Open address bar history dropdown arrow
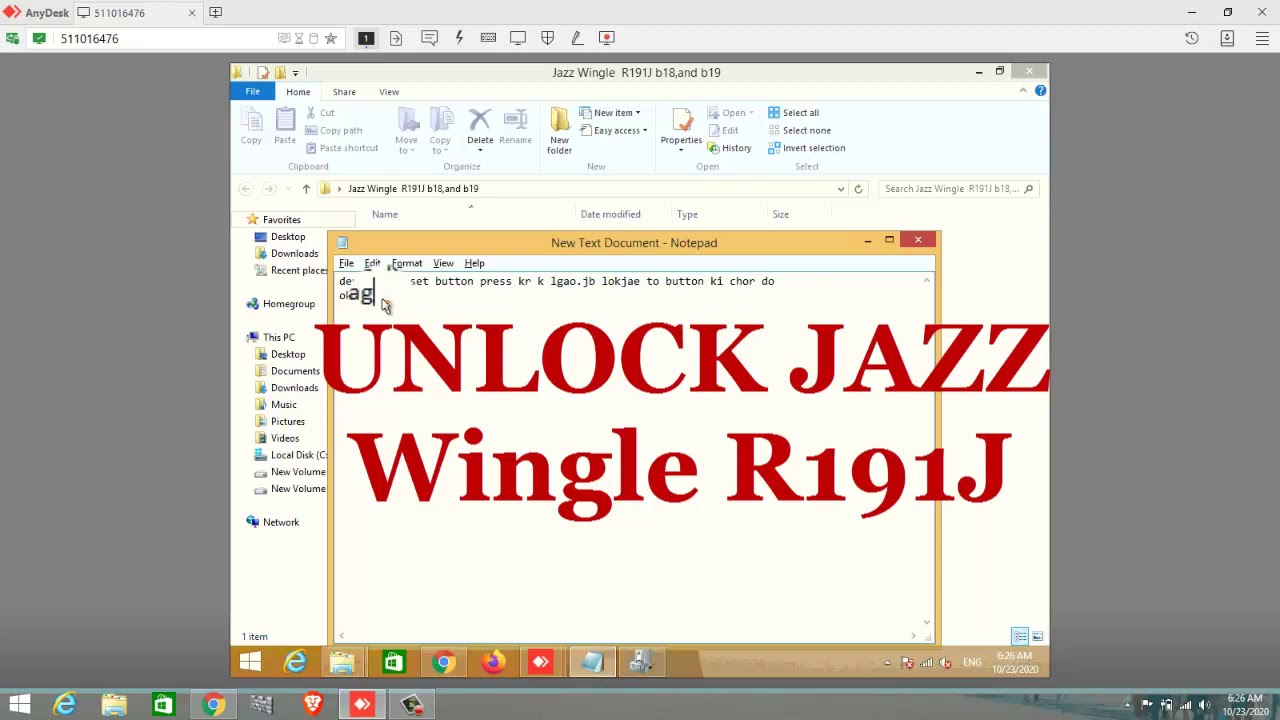 coord(841,188)
